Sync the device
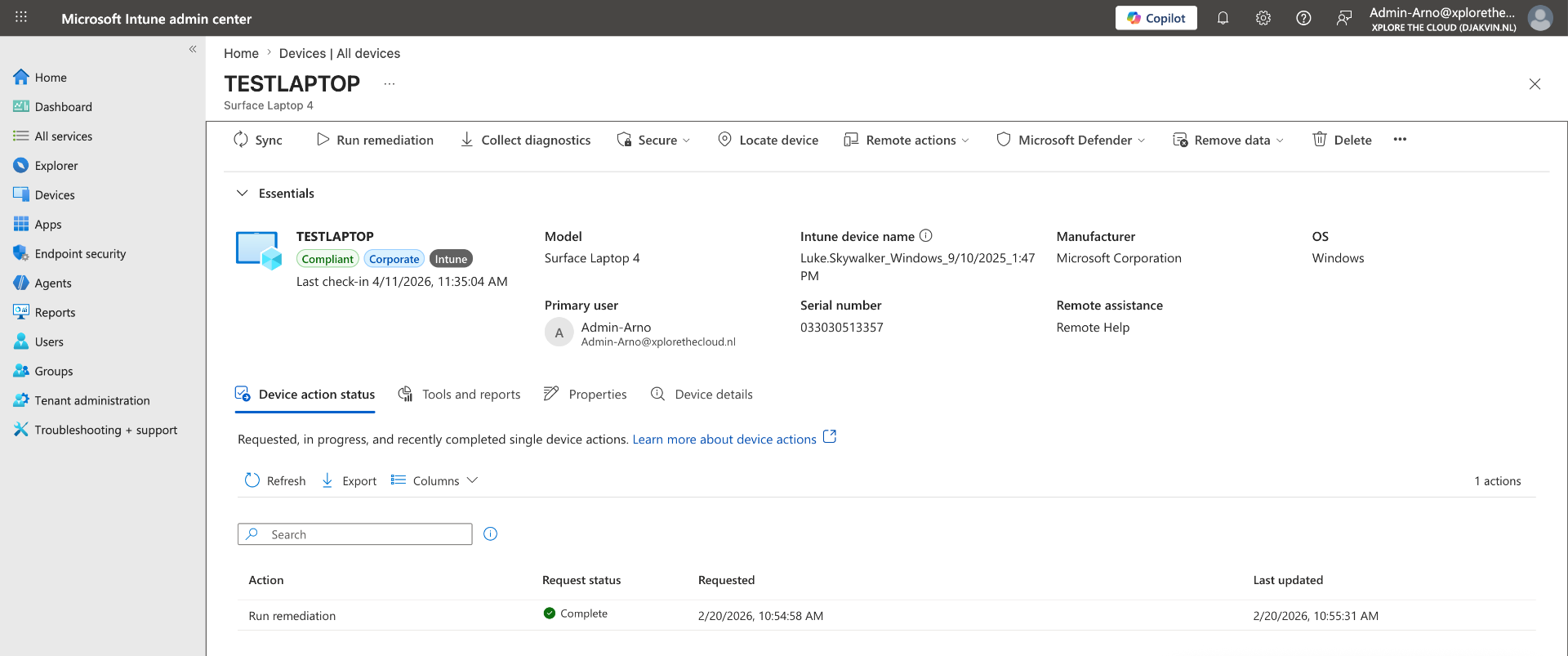Screen dimensions: 1568x656 (x=258, y=140)
